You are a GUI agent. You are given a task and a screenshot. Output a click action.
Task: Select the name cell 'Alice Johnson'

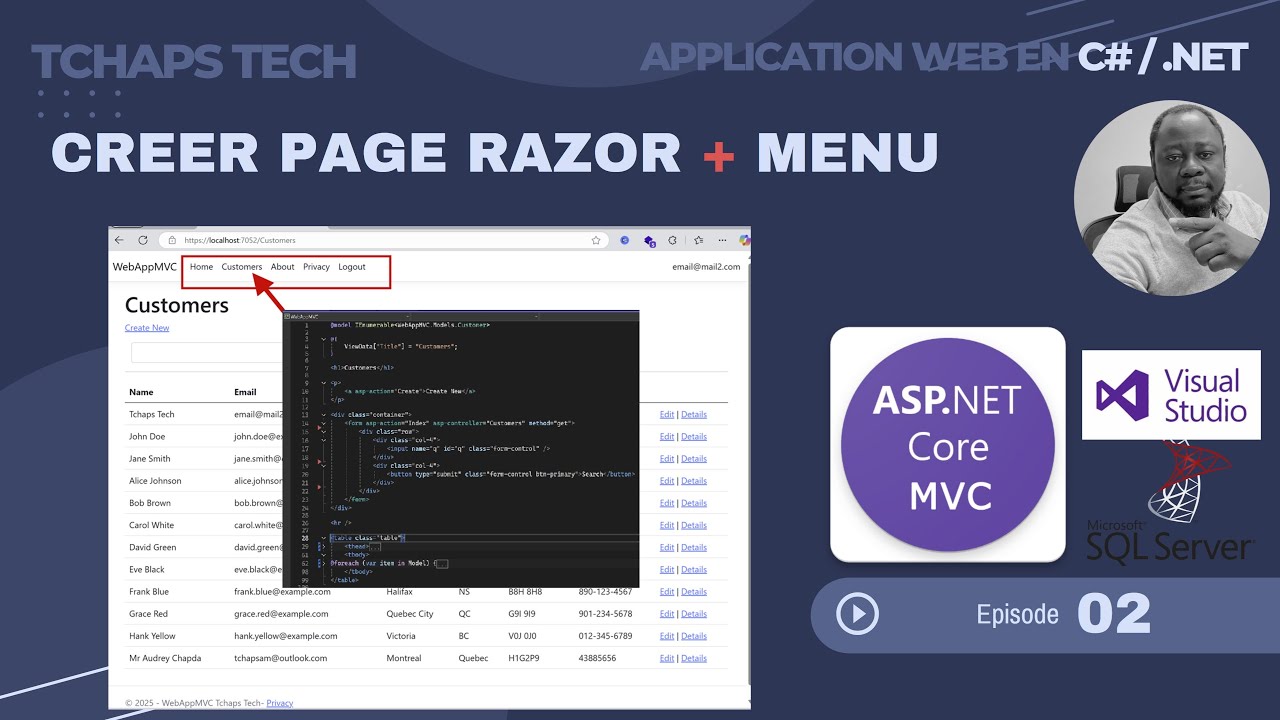[x=155, y=481]
